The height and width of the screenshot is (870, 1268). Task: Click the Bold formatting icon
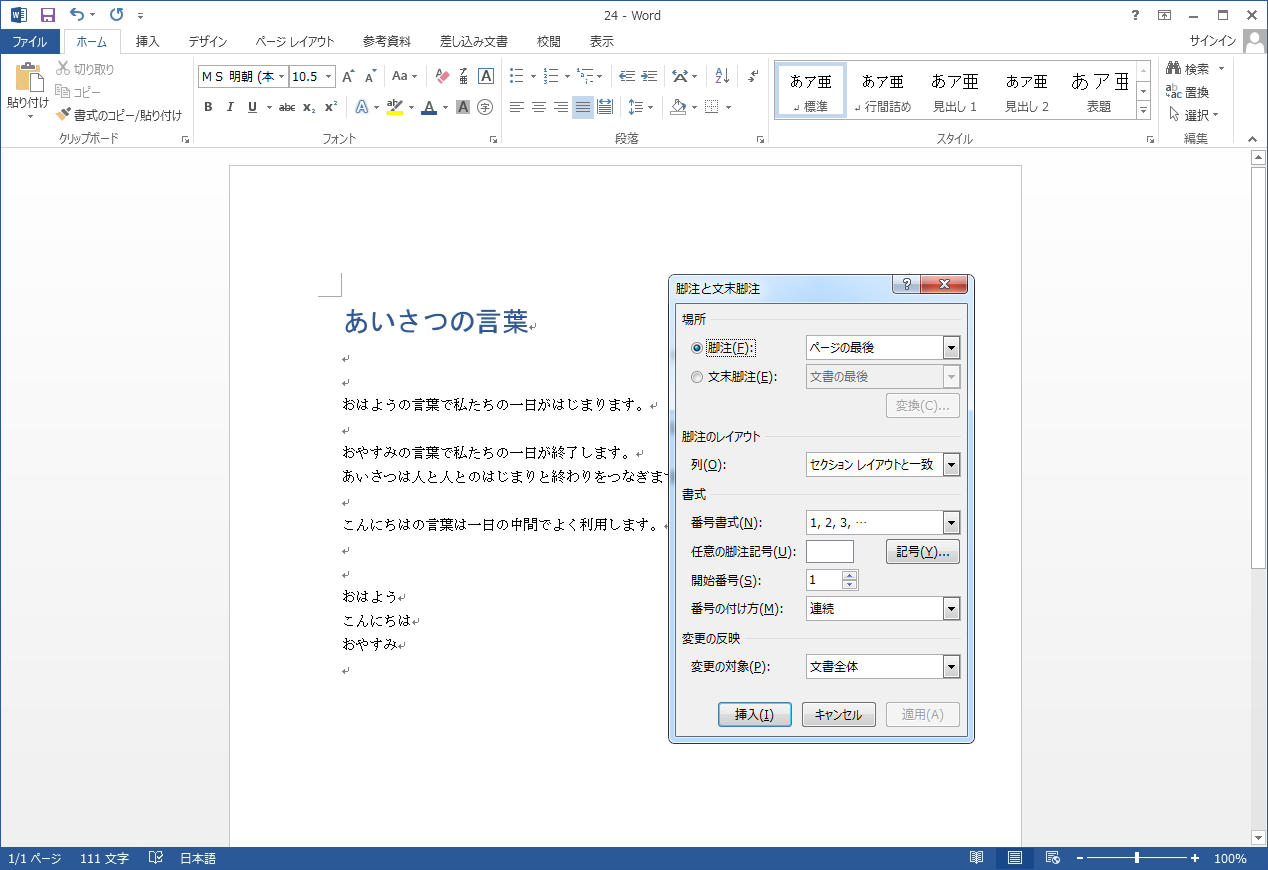(208, 107)
